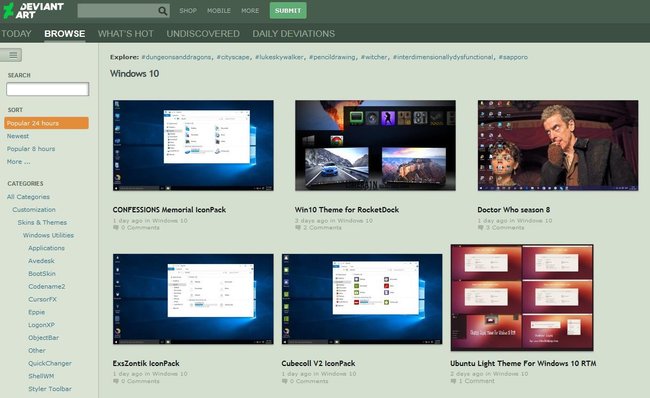Explore the #dungeonsanddragons tag

[x=176, y=57]
